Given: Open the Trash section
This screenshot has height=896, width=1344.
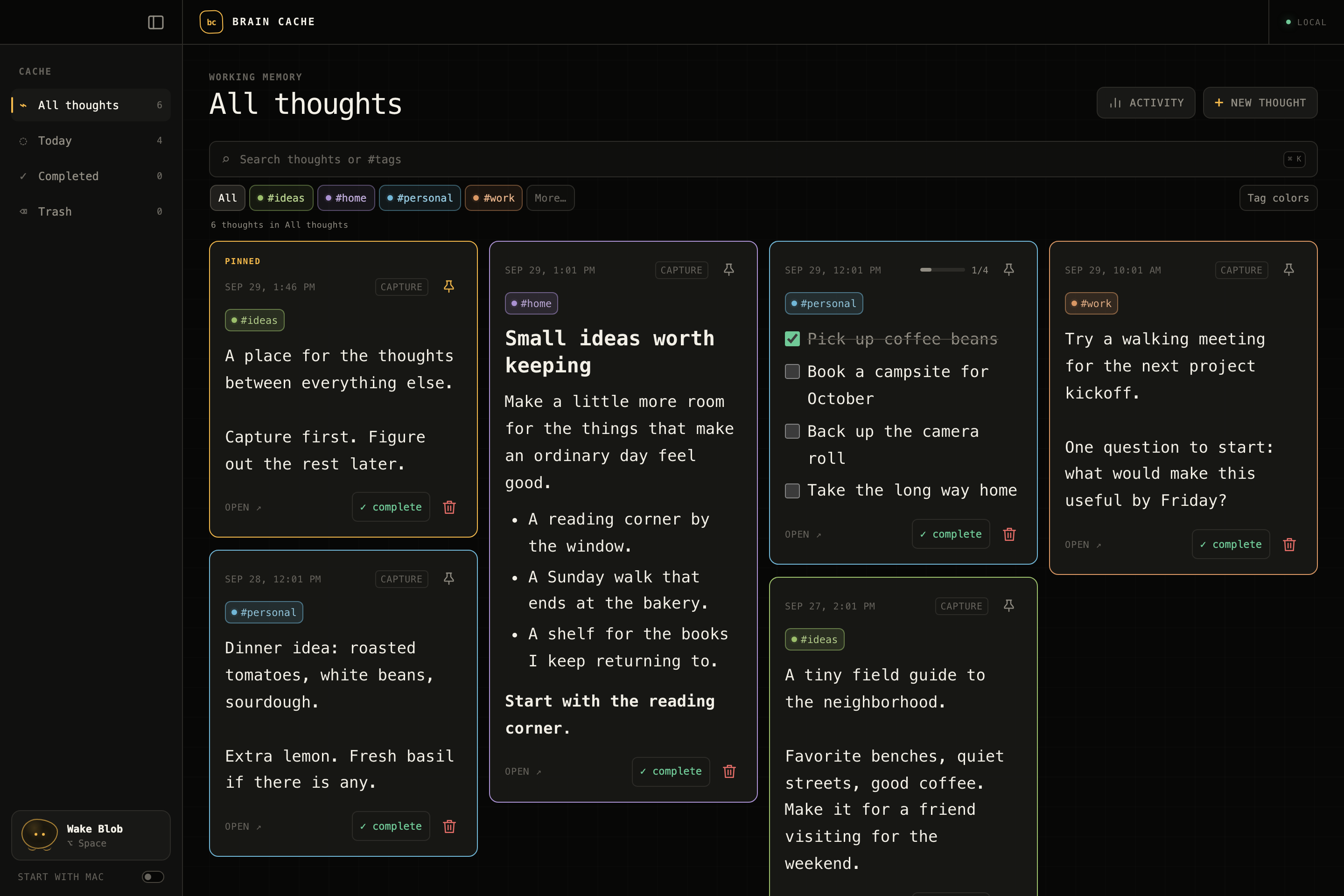Looking at the screenshot, I should coord(91,211).
